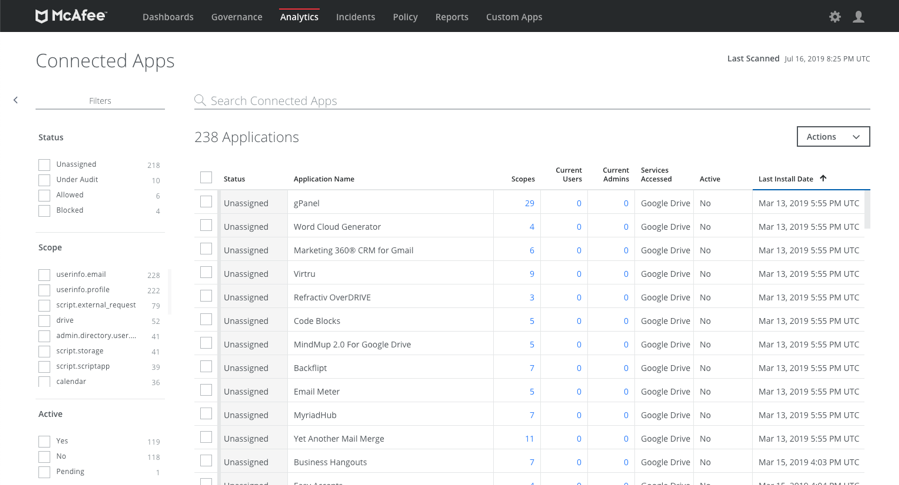Expand the Actions dropdown
Image resolution: width=899 pixels, height=485 pixels.
pos(833,136)
